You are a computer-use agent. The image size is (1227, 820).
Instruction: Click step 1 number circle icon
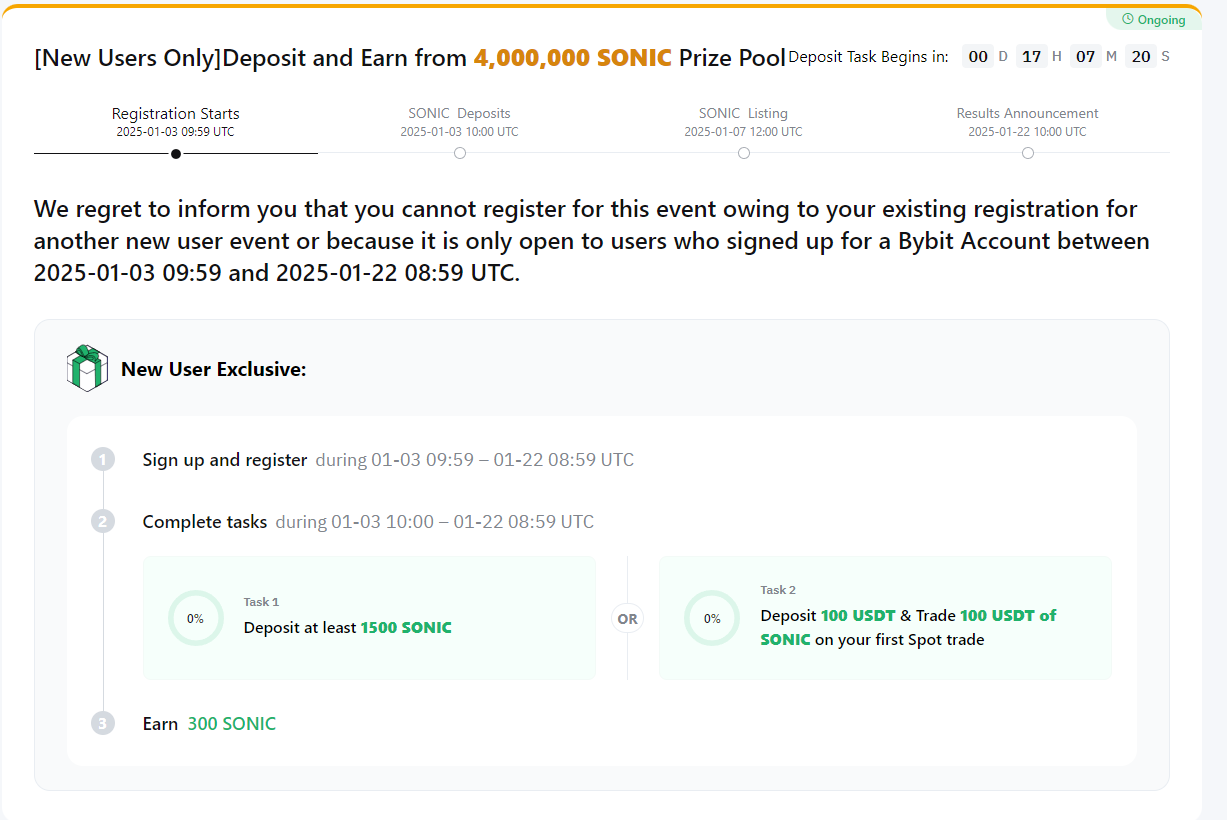point(103,460)
